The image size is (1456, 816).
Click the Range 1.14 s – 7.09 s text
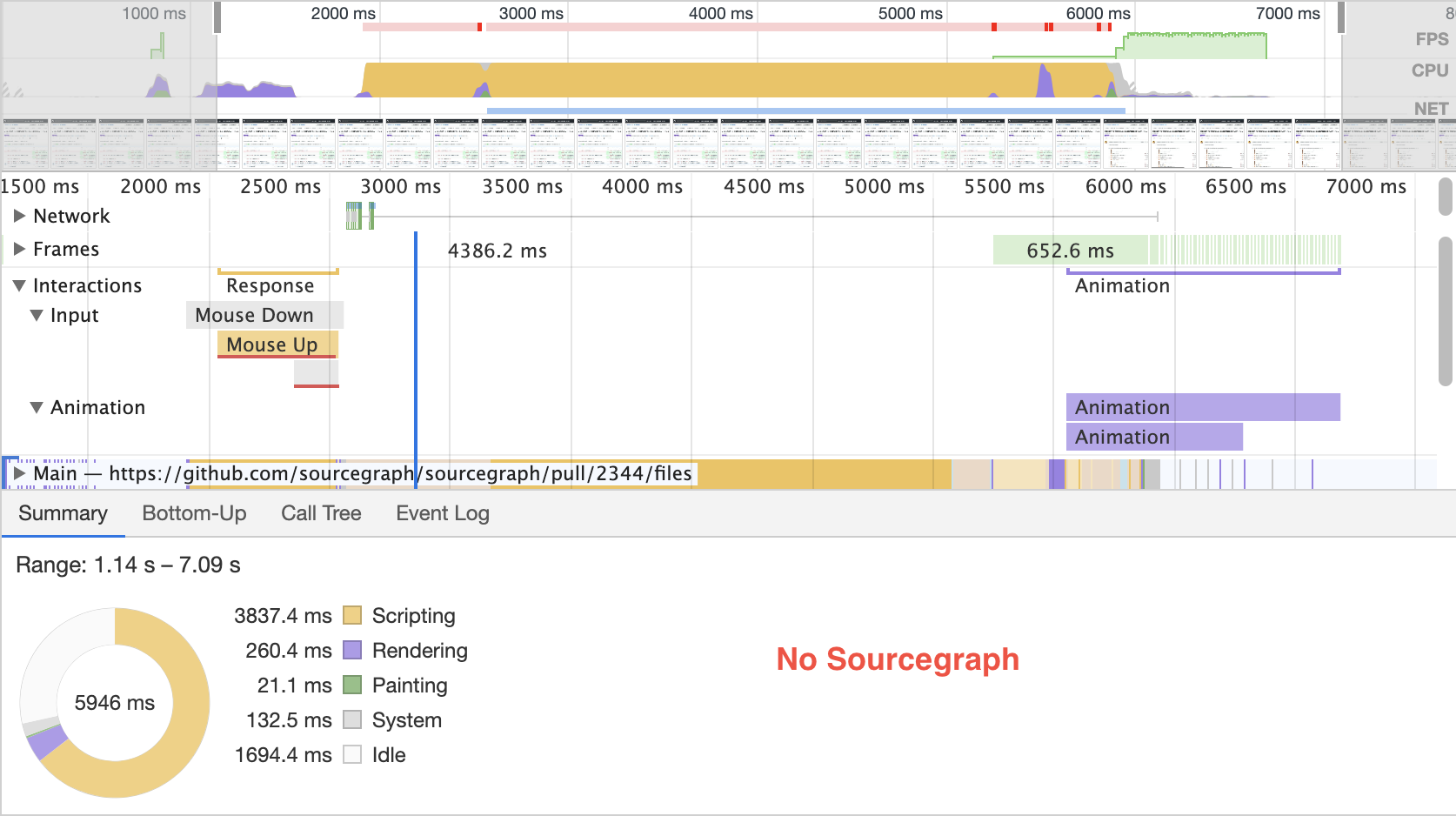(x=128, y=565)
